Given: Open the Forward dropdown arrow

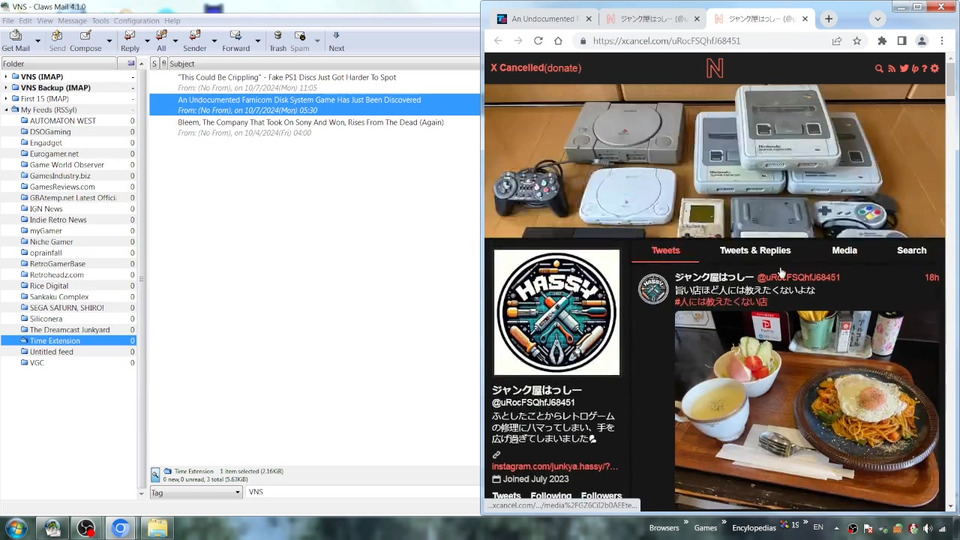Looking at the screenshot, I should click(x=258, y=41).
